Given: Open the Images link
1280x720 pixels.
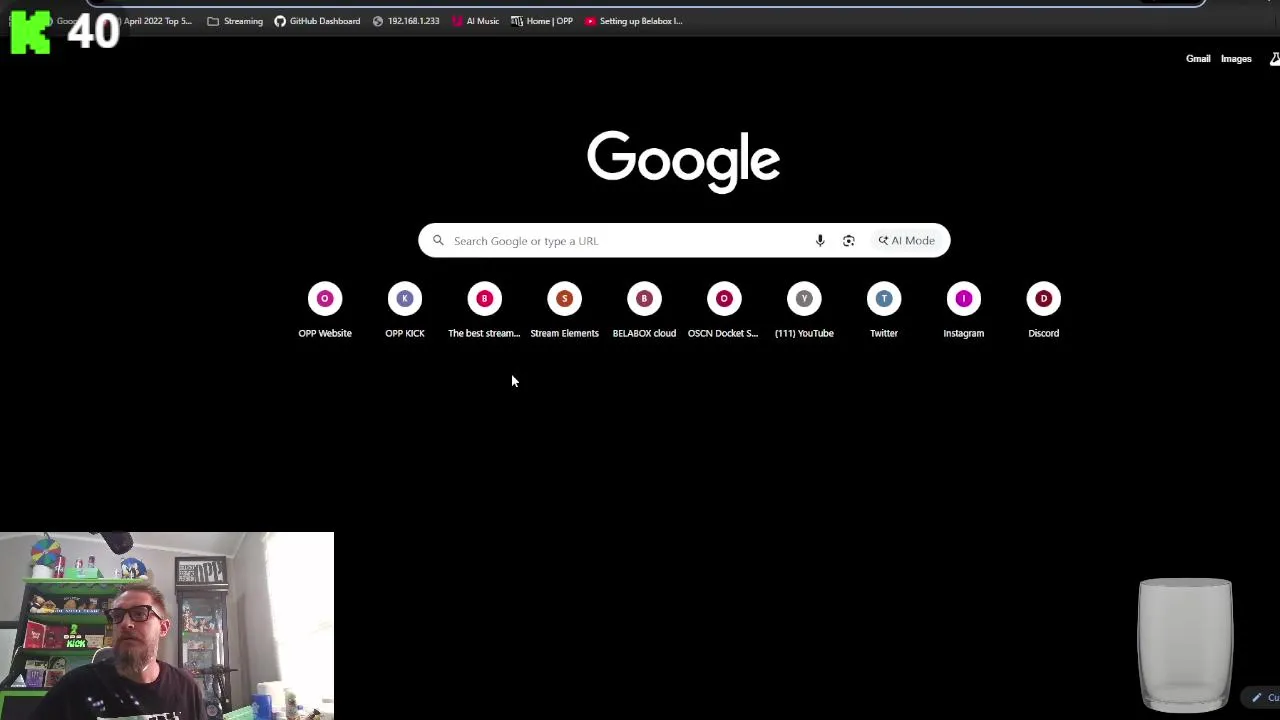Looking at the screenshot, I should (x=1236, y=59).
